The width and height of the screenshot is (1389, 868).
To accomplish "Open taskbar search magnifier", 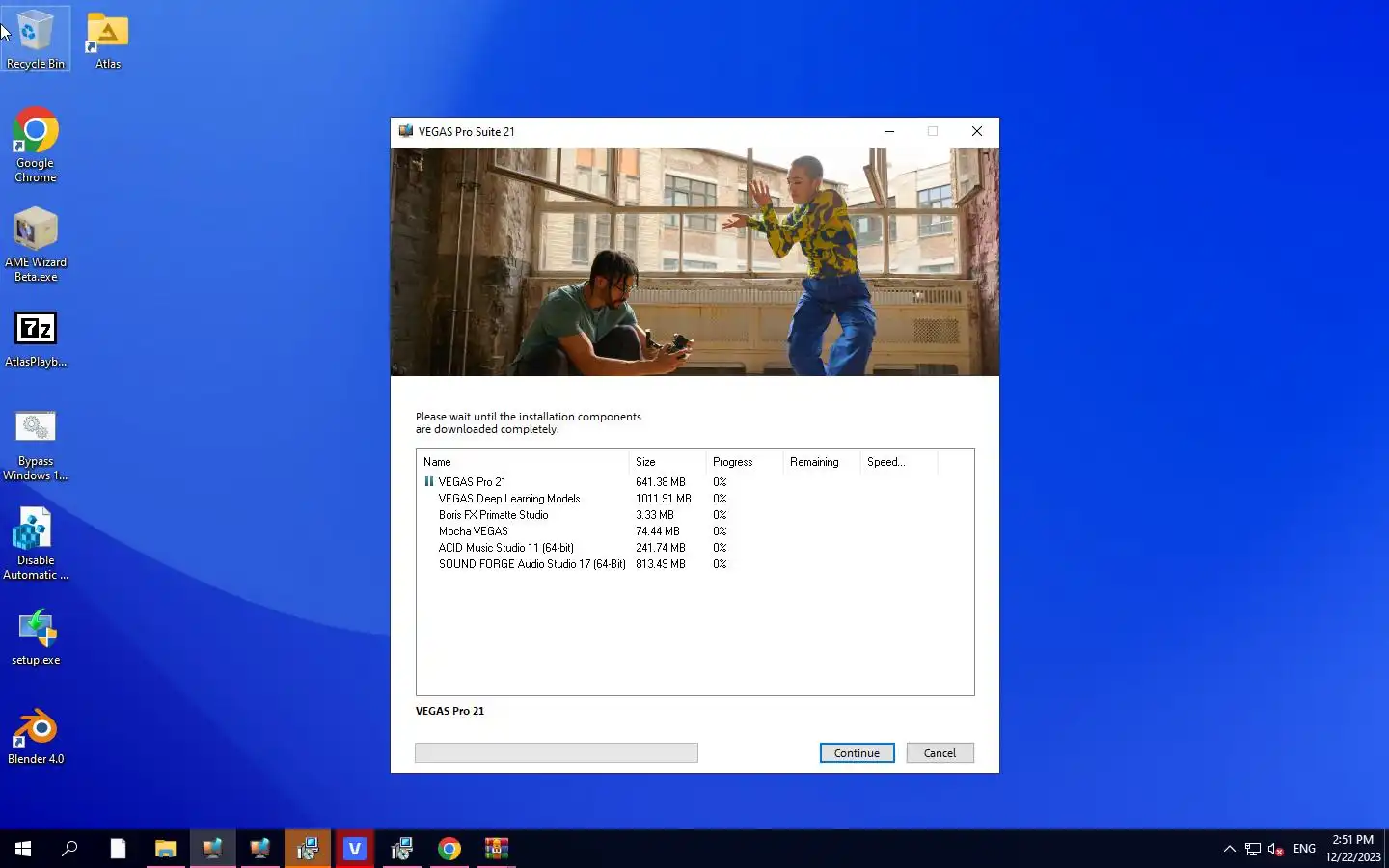I will pos(69,849).
